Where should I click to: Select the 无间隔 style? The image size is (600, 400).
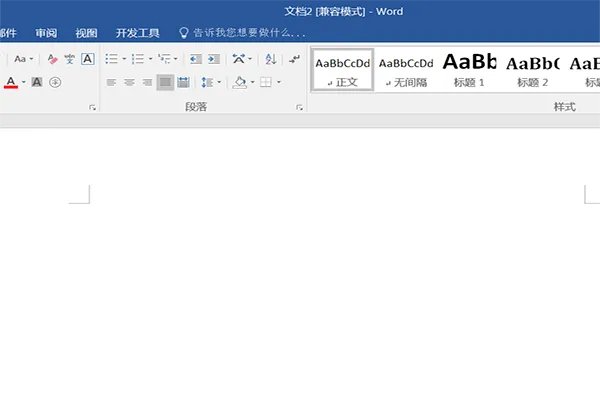(x=406, y=70)
